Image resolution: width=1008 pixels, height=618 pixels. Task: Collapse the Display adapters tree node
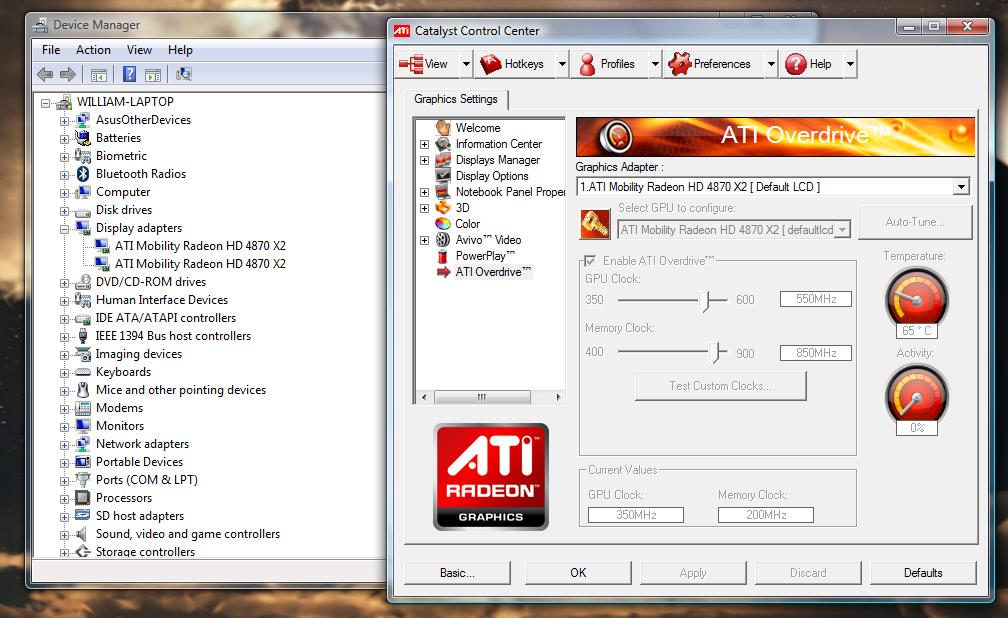click(x=64, y=229)
